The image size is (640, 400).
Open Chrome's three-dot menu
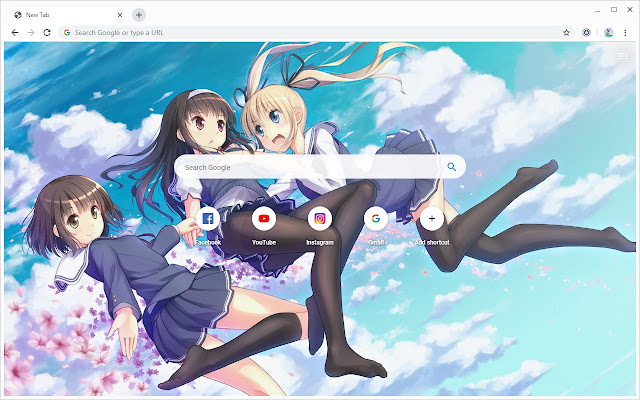coord(625,33)
